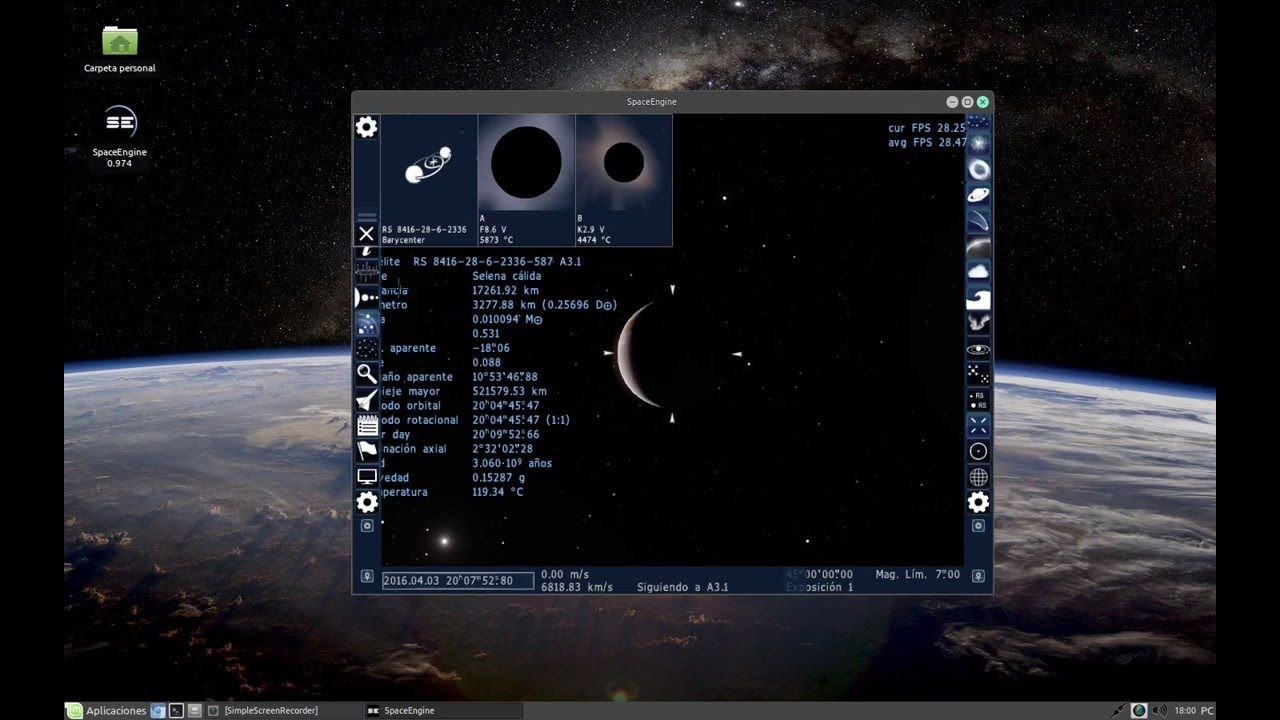This screenshot has width=1280, height=720.
Task: Launch the web browser from taskbar
Action: click(158, 710)
